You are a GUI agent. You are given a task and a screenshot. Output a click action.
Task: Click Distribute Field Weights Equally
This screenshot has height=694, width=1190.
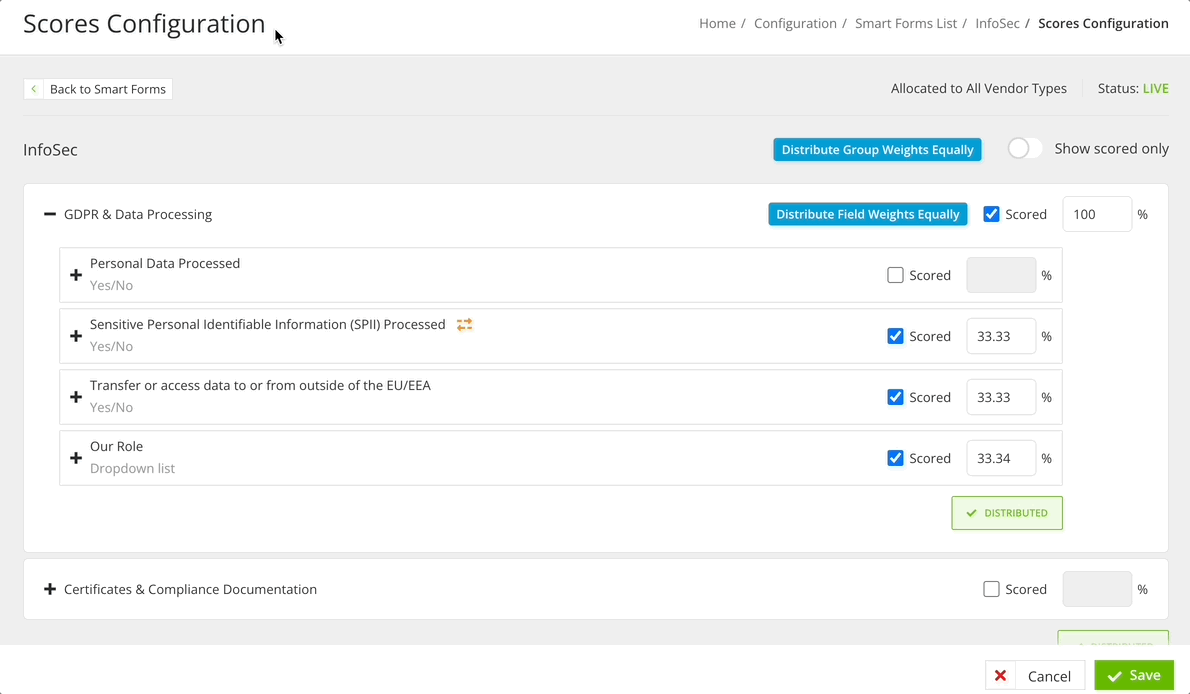[867, 213]
